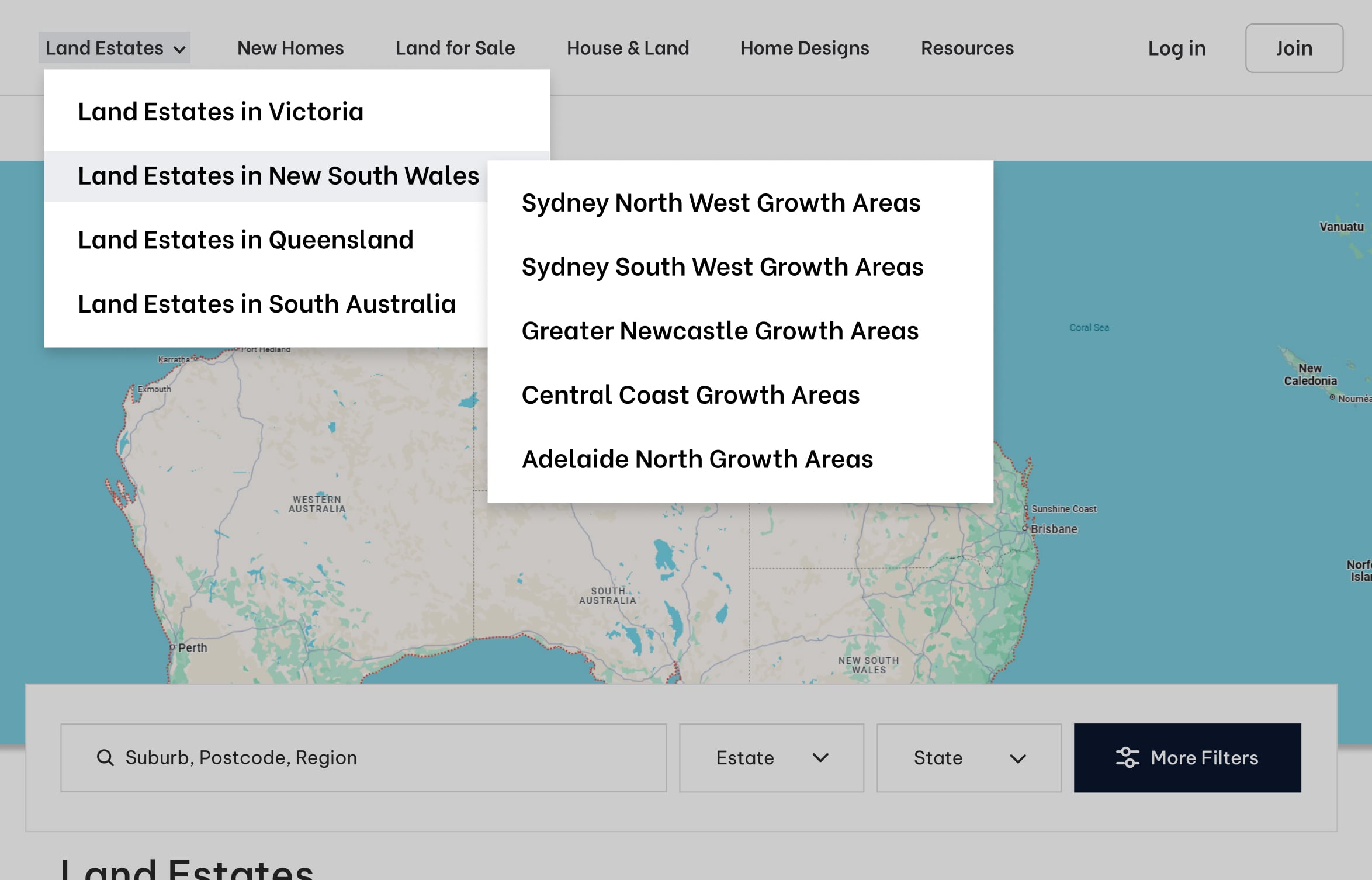Expand the Estate dropdown
Screen dimensions: 1372x880
point(771,757)
